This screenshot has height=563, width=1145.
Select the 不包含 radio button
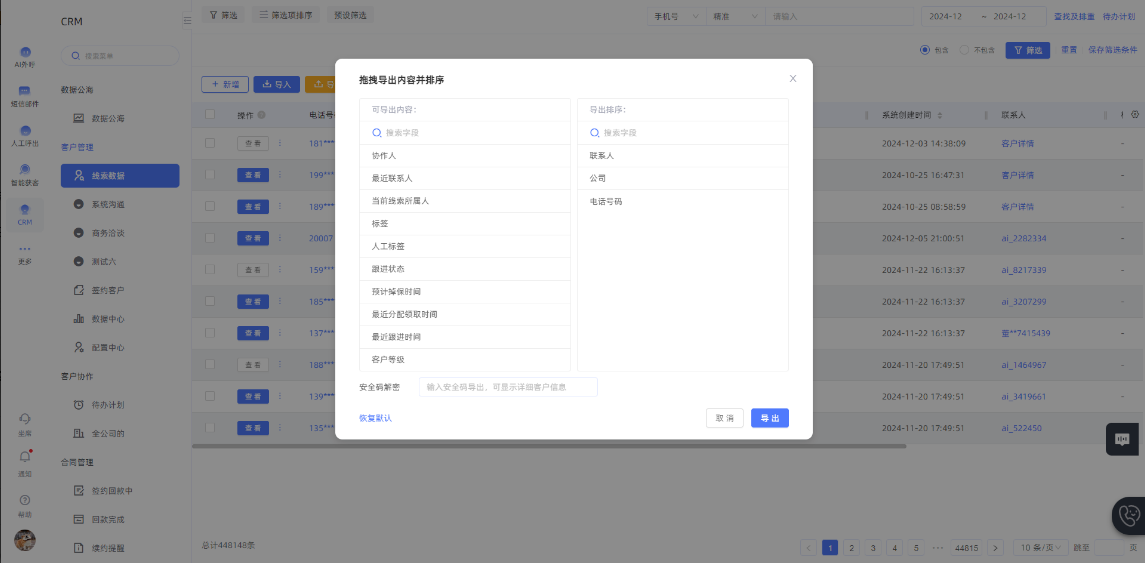coord(964,49)
